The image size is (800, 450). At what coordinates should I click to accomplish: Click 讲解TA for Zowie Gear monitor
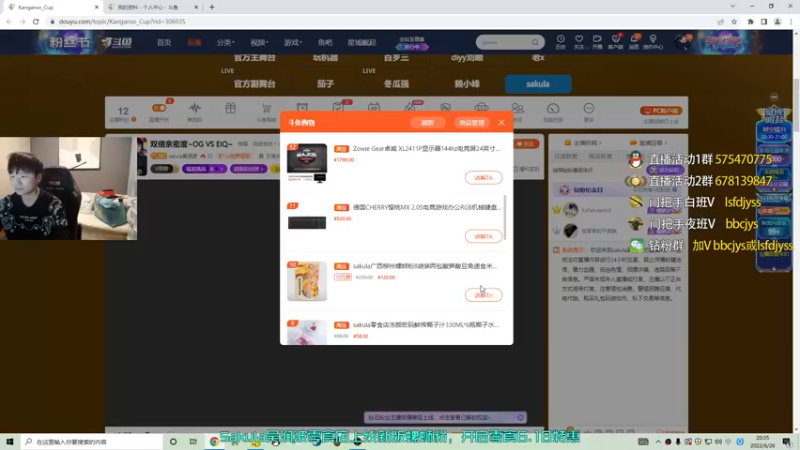(x=483, y=178)
